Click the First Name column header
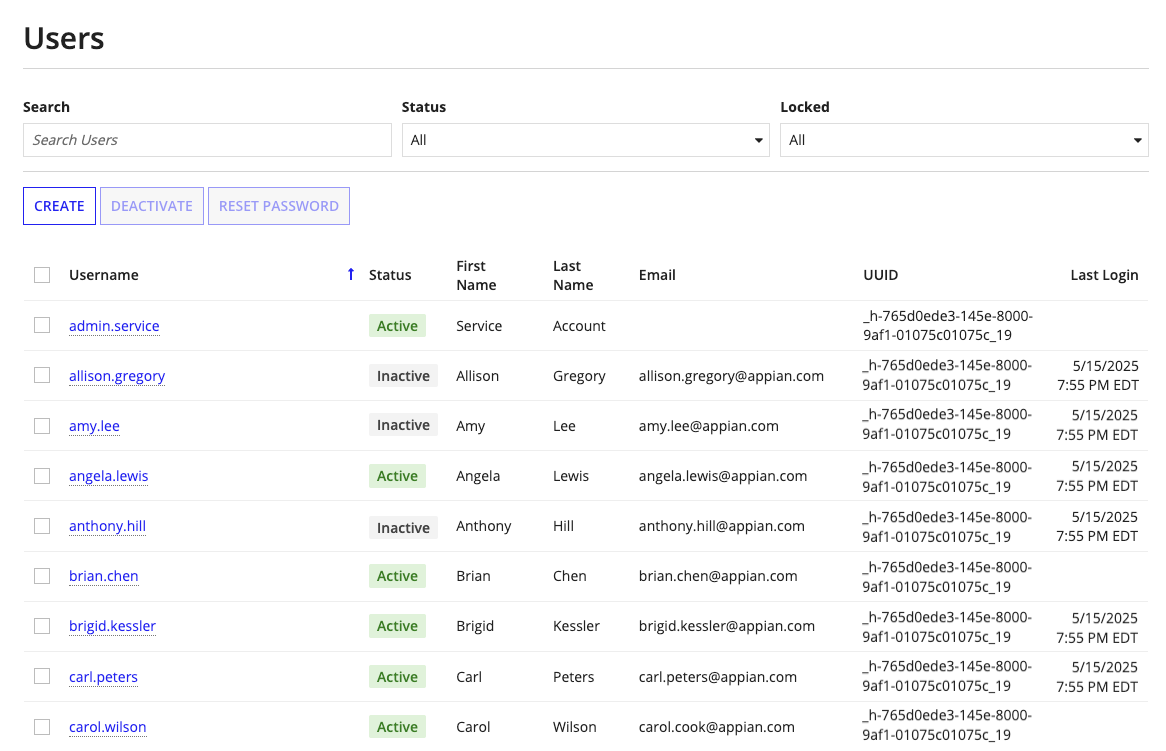Image resolution: width=1166 pixels, height=751 pixels. (476, 275)
